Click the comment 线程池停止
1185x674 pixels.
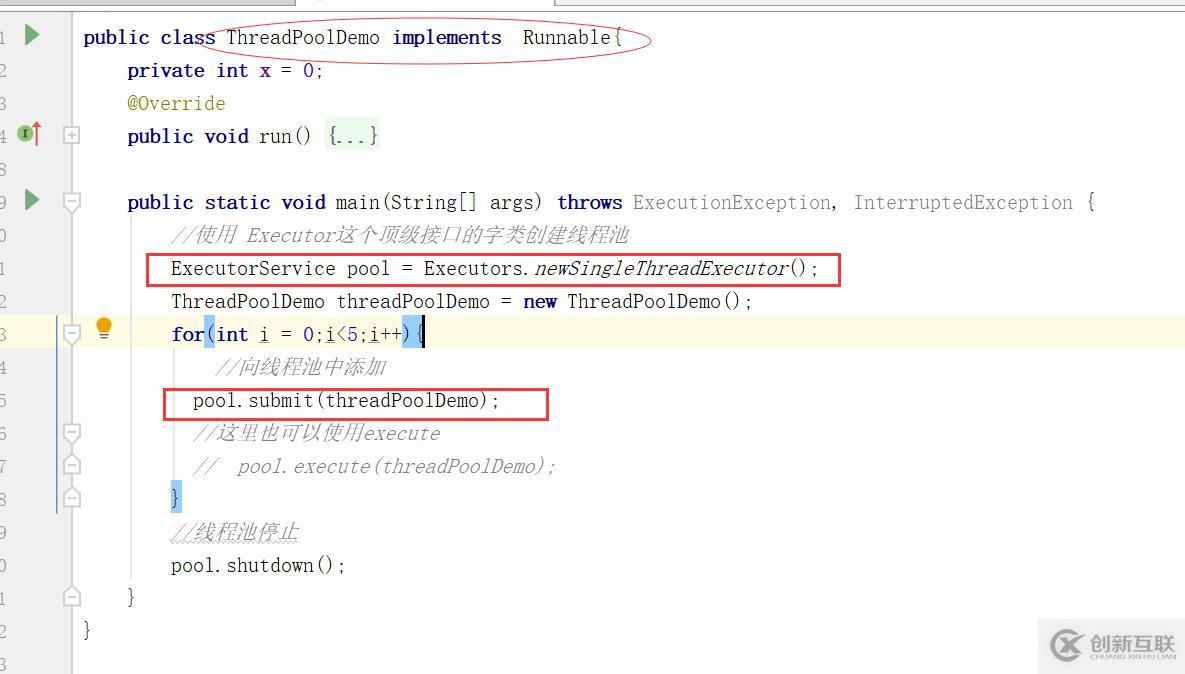coord(235,532)
